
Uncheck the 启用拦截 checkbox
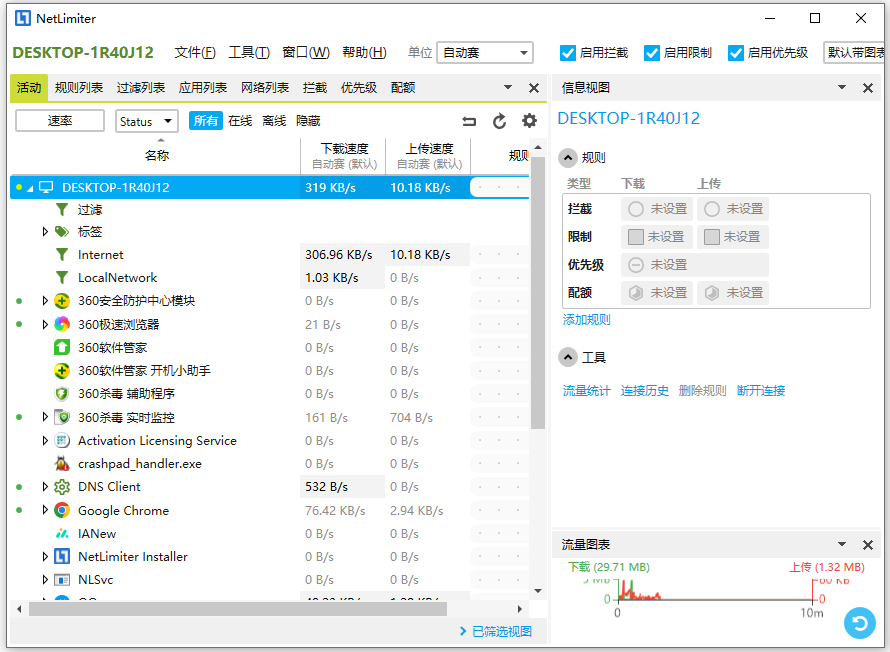coord(568,53)
